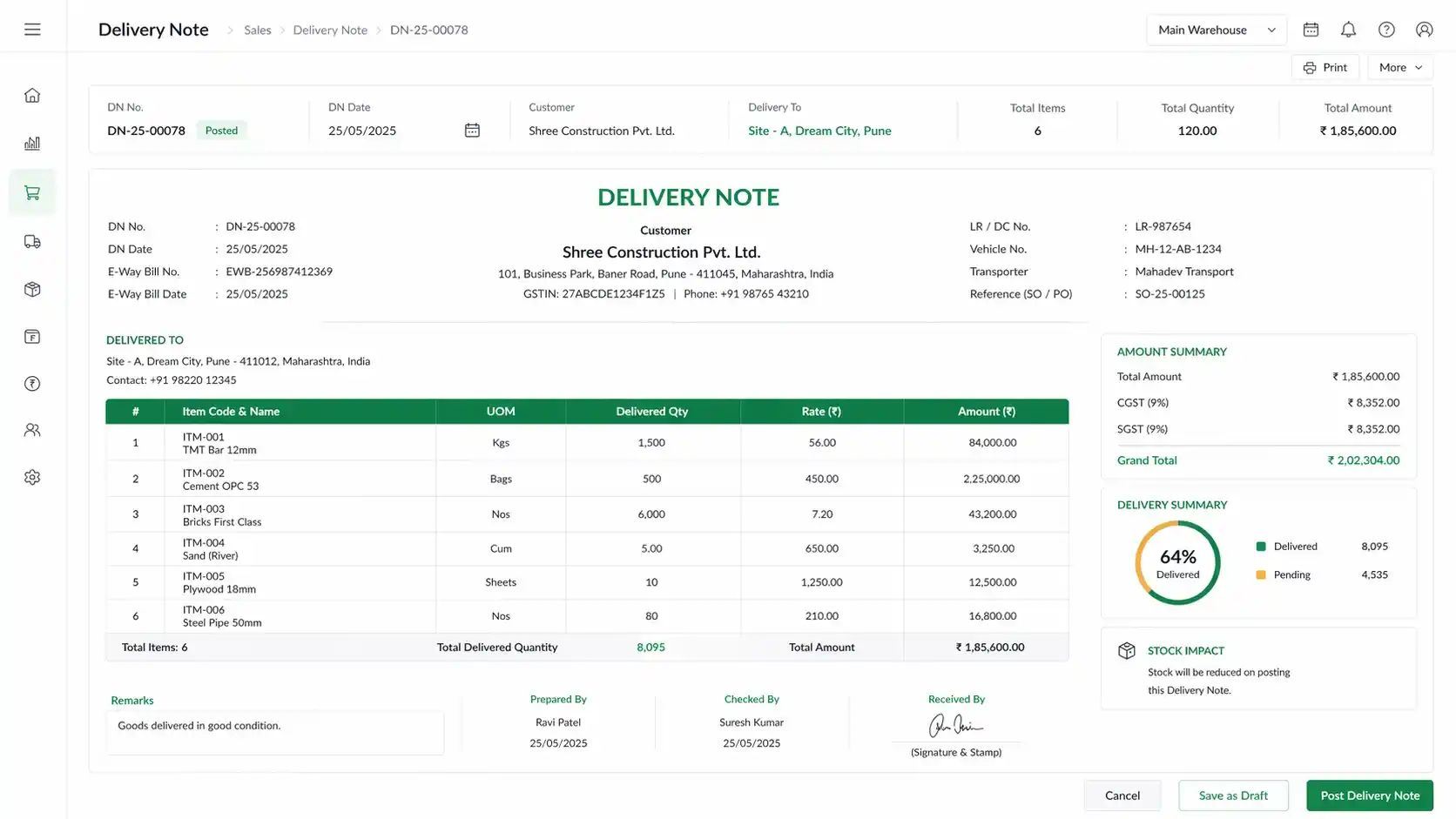Click the 64% delivered progress ring
This screenshot has height=819, width=1456.
(1177, 563)
